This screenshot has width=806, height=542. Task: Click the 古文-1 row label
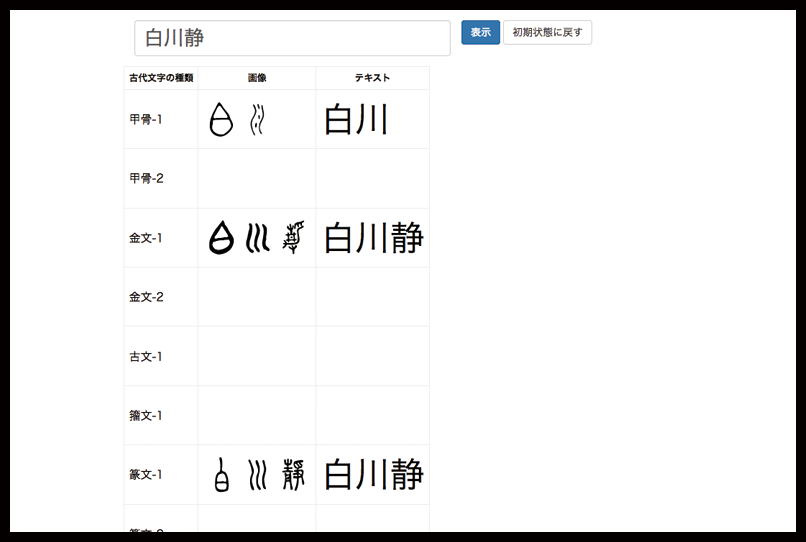click(x=146, y=356)
